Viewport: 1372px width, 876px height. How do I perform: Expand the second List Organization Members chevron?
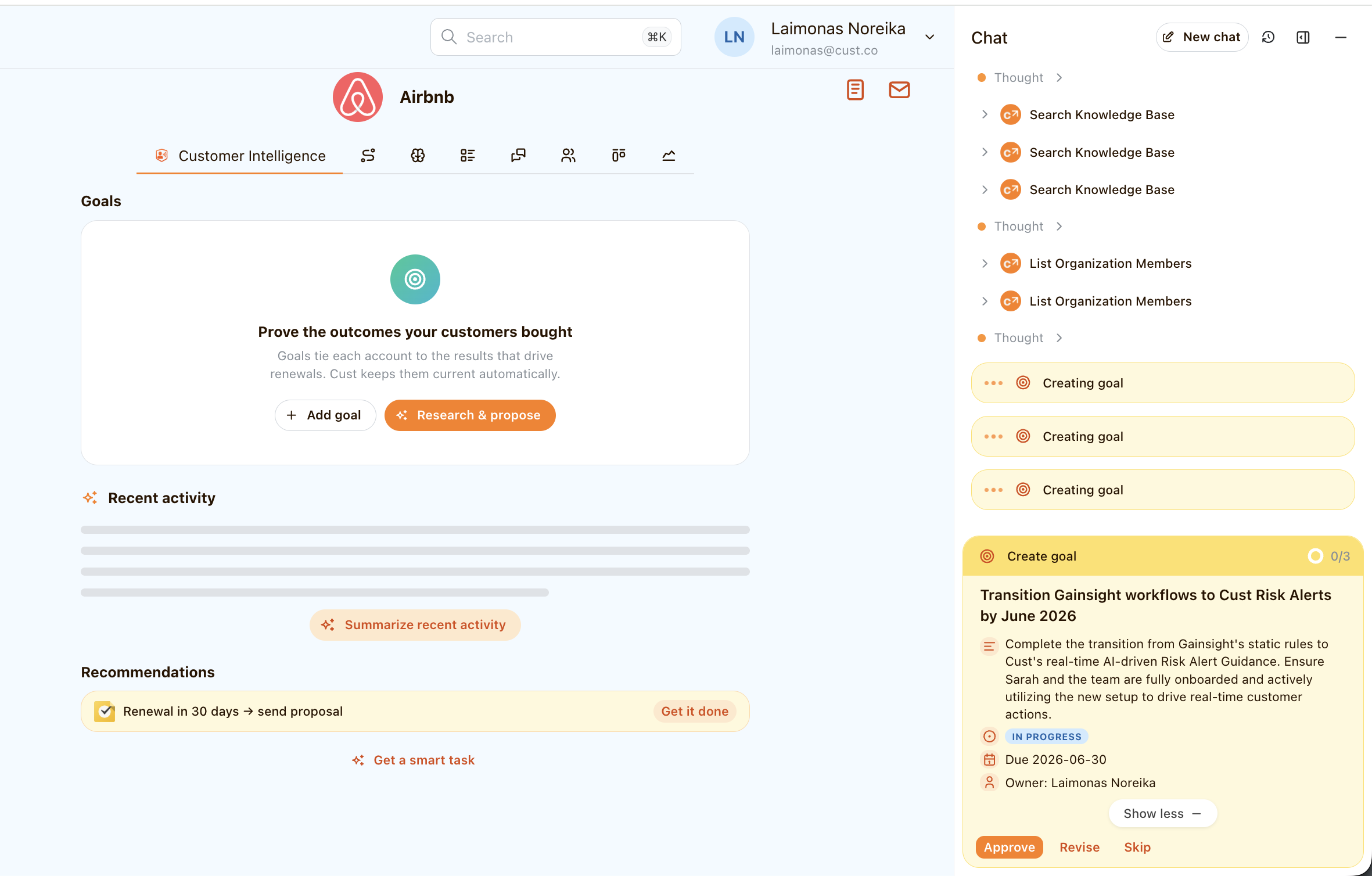click(985, 301)
